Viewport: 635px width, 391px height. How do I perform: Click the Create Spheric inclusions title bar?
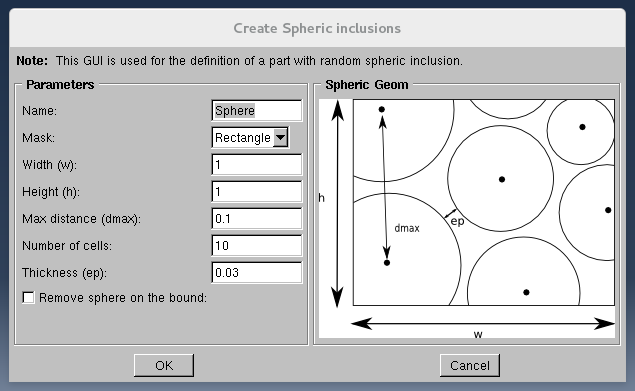[317, 28]
